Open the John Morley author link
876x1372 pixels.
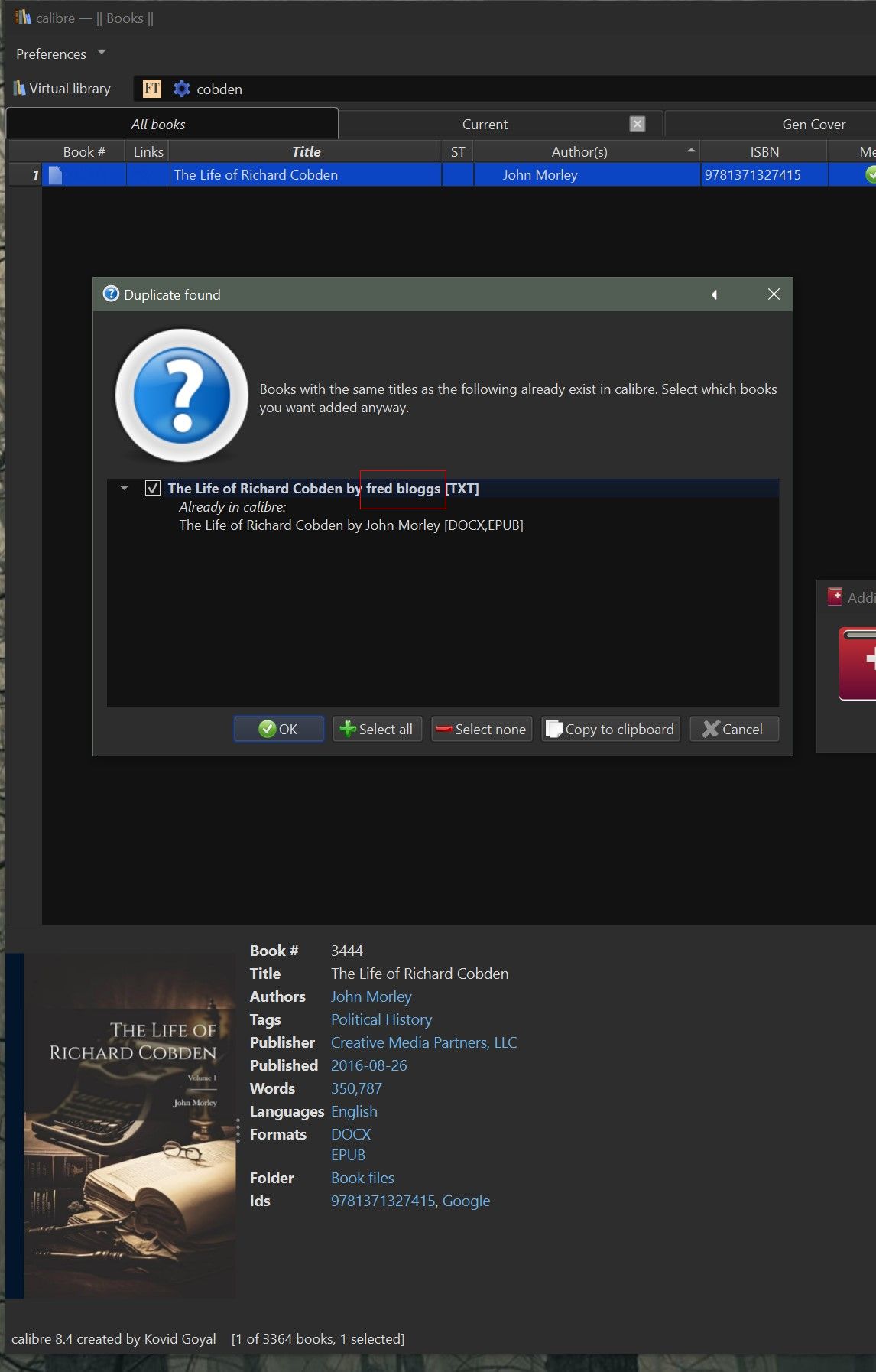point(371,996)
